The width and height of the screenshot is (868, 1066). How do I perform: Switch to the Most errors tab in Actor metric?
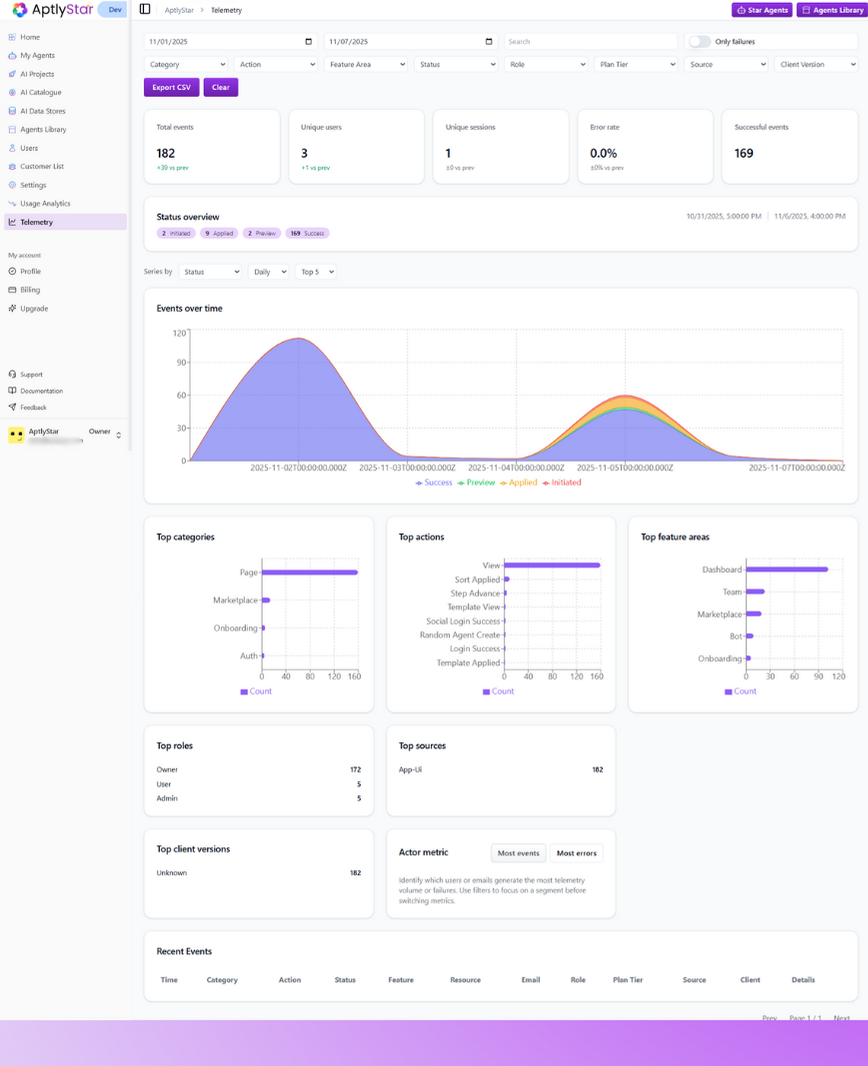(576, 853)
